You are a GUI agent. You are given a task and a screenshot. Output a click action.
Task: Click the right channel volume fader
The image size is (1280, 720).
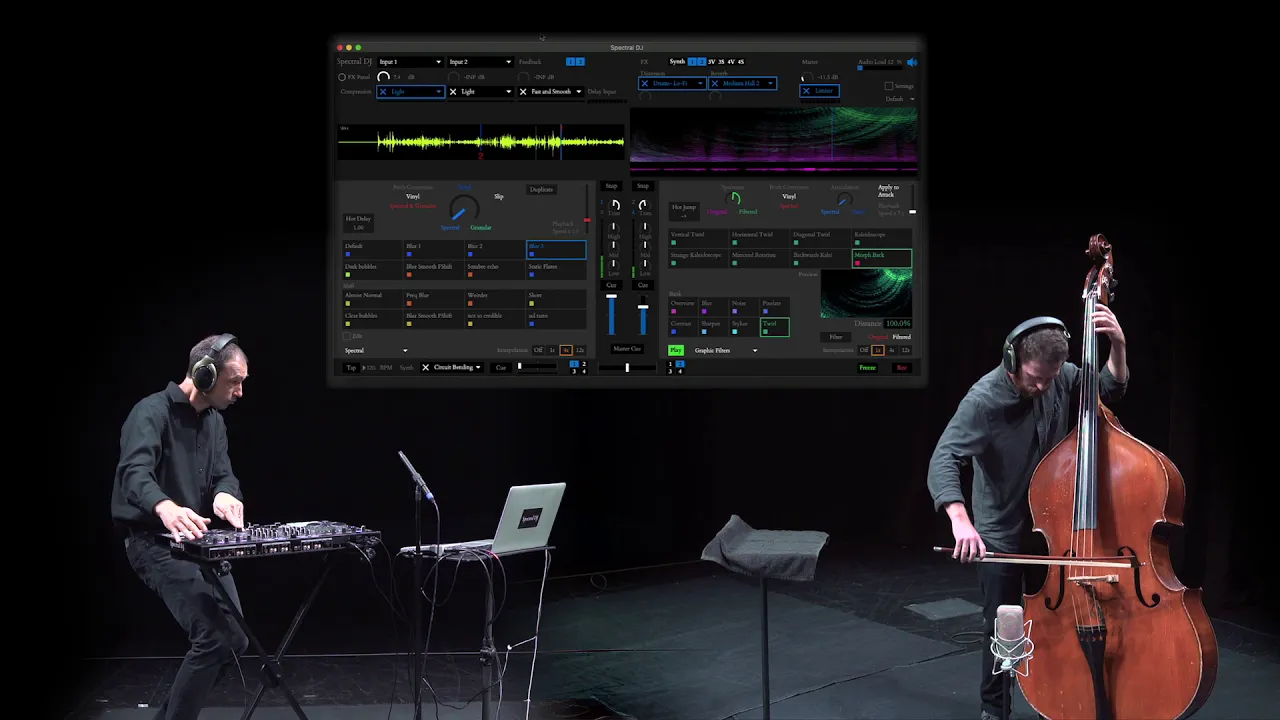click(643, 315)
